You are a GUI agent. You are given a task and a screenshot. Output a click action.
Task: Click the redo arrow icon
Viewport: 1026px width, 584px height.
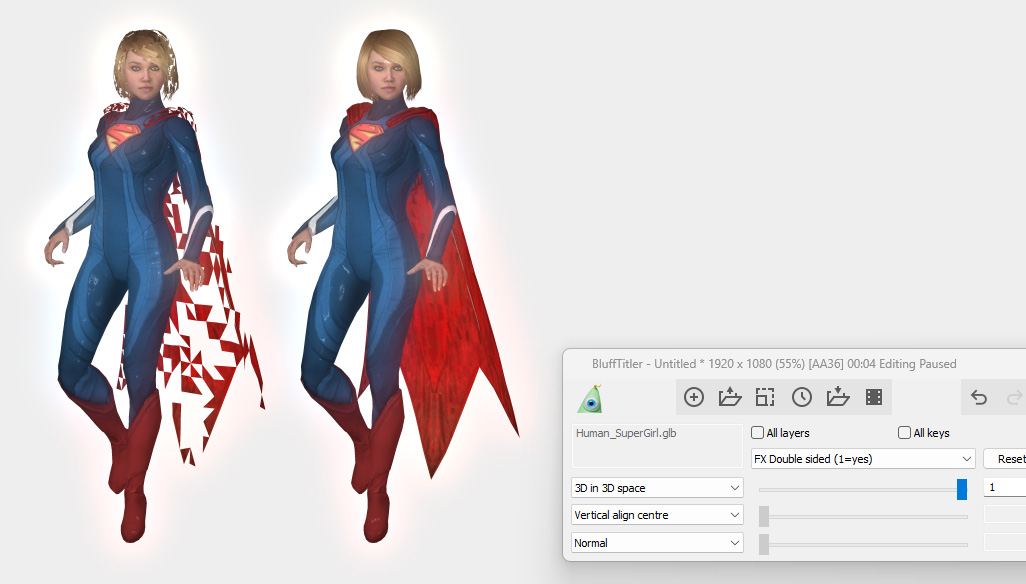tap(1015, 397)
